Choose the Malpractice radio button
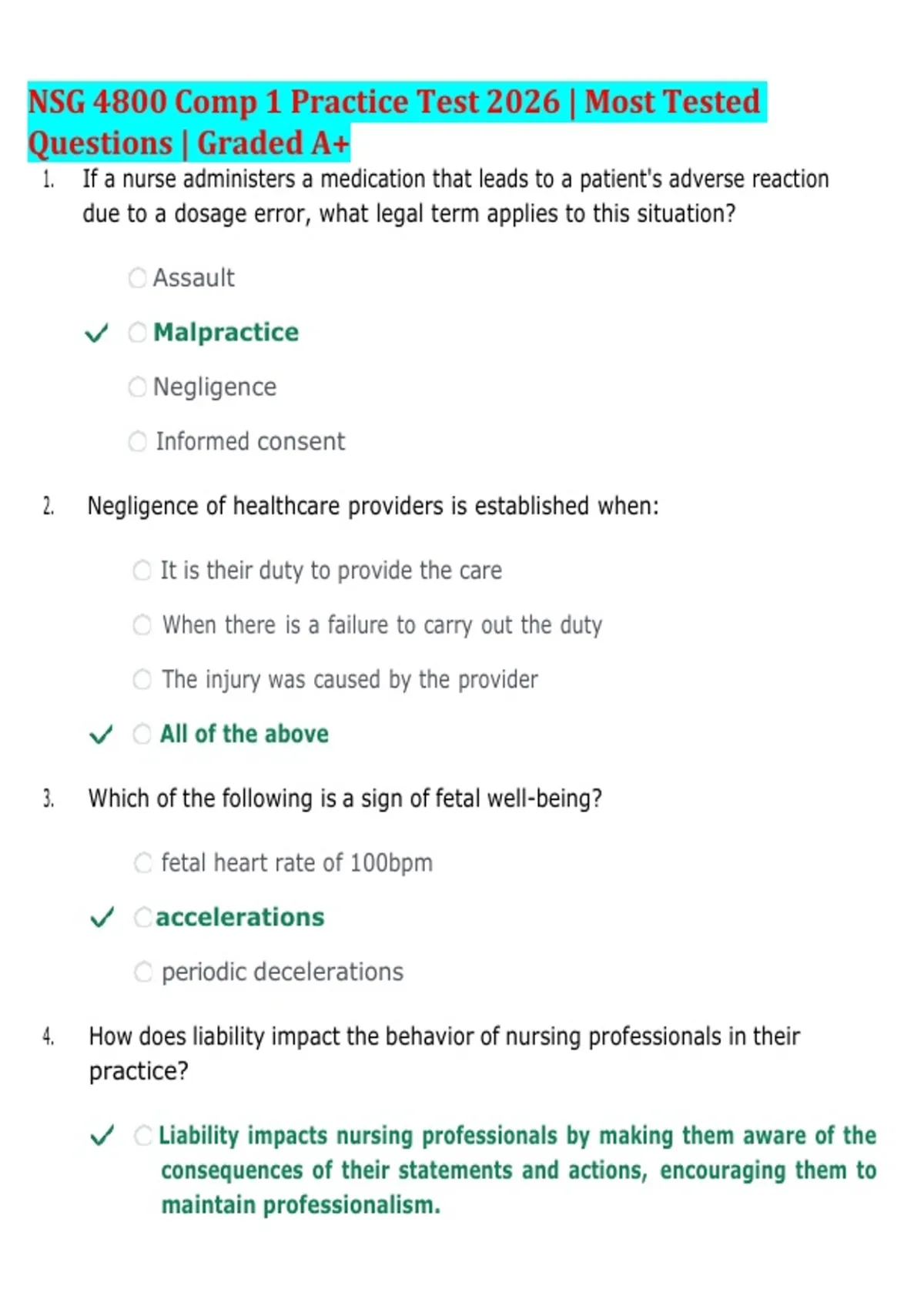 click(x=137, y=333)
